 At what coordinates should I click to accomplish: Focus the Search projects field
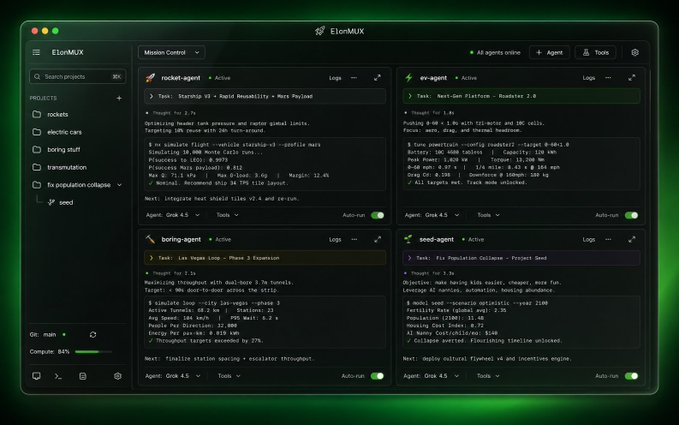pos(78,77)
